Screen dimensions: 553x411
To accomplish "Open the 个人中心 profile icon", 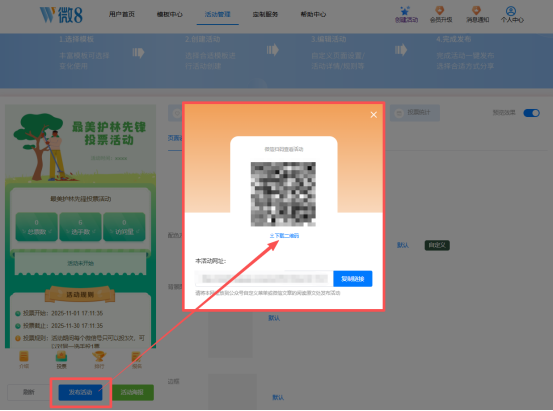I will 511,11.
